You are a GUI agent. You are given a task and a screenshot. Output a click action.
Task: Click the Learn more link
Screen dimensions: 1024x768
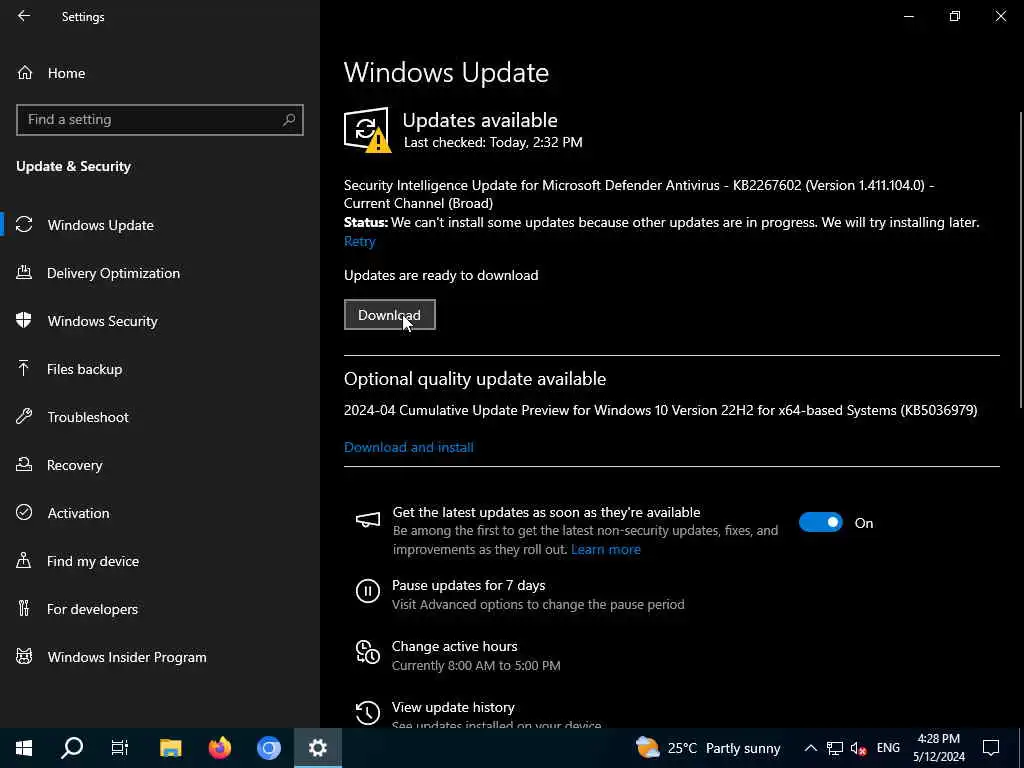[x=605, y=549]
